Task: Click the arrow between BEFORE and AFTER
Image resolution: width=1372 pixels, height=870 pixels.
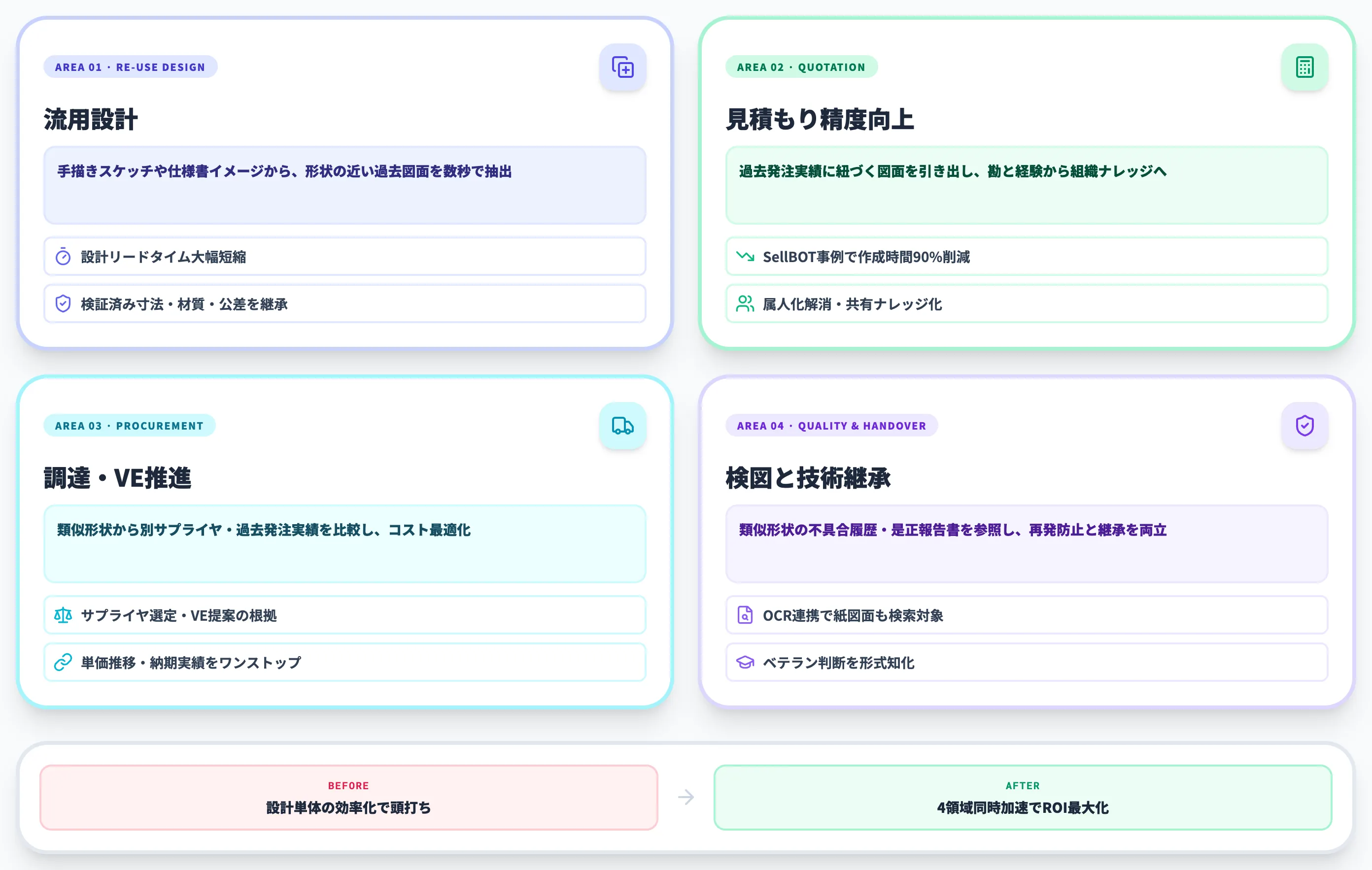Action: click(x=686, y=798)
